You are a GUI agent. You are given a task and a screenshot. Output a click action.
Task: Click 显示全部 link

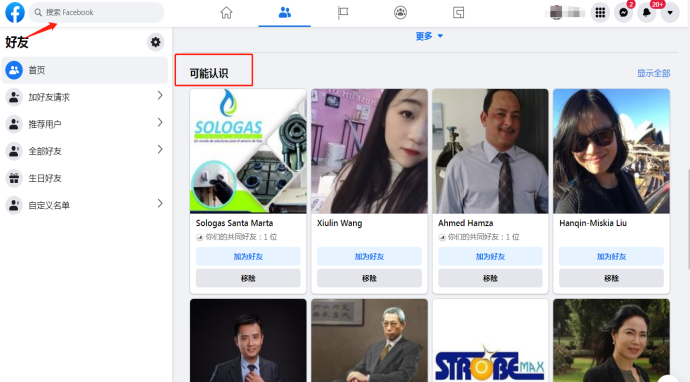click(653, 73)
